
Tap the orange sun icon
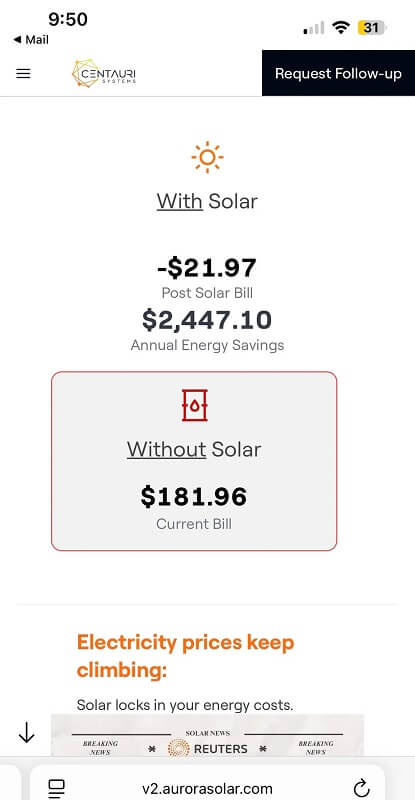(x=207, y=158)
